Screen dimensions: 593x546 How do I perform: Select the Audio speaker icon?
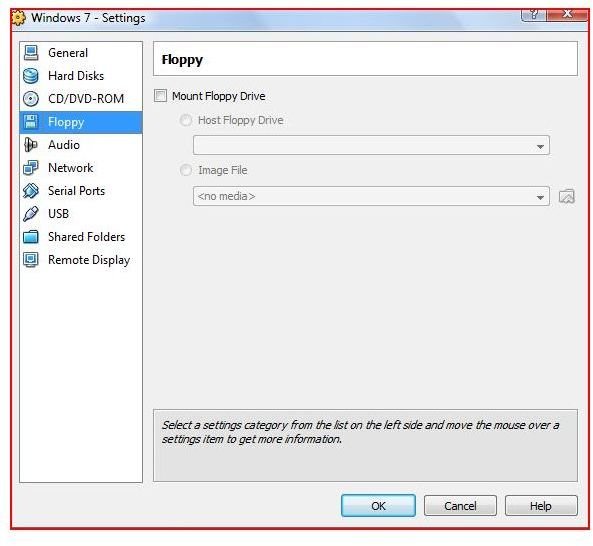point(31,145)
